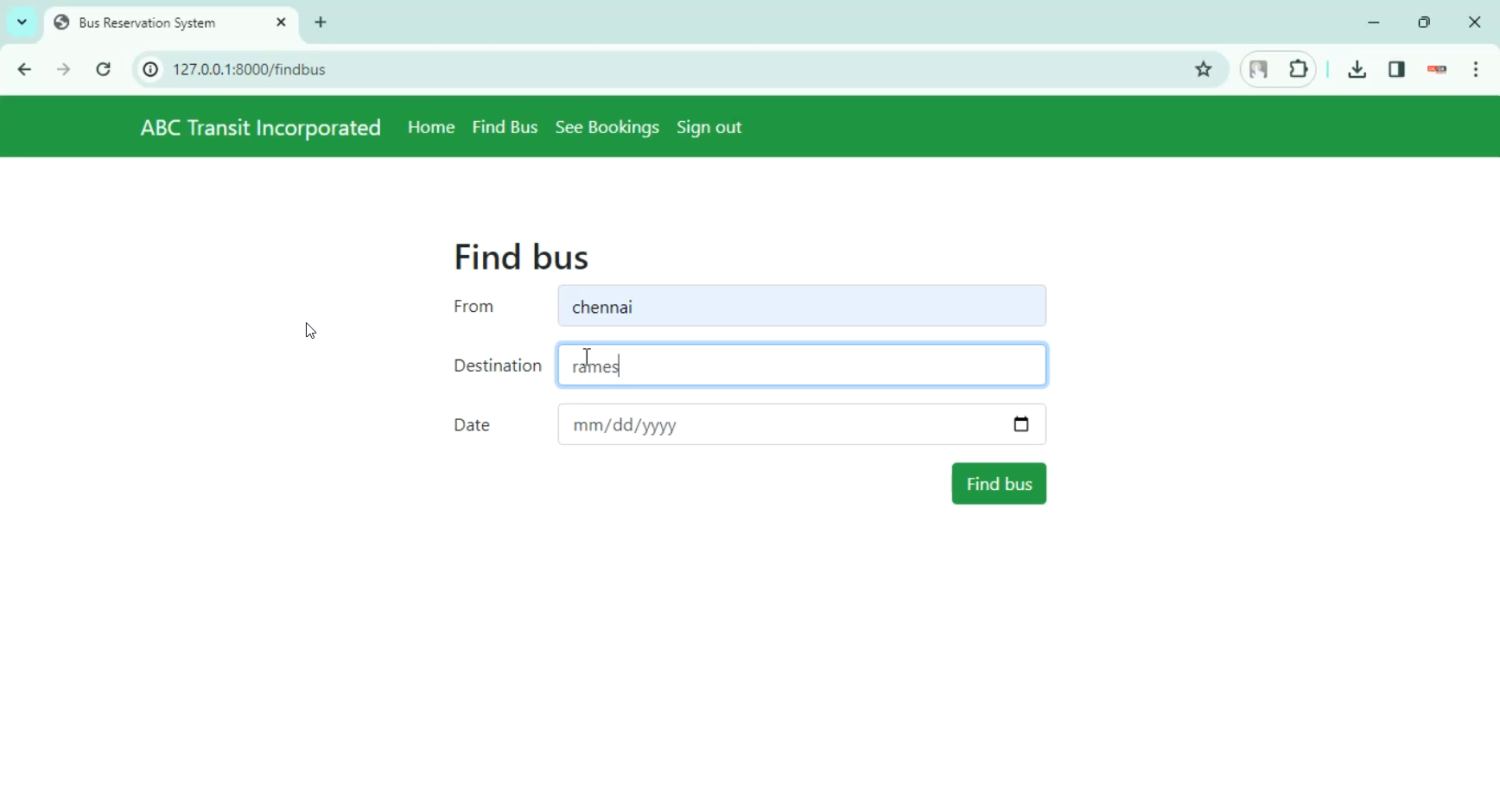The width and height of the screenshot is (1500, 789).
Task: Open the Home nav link
Action: point(431,127)
